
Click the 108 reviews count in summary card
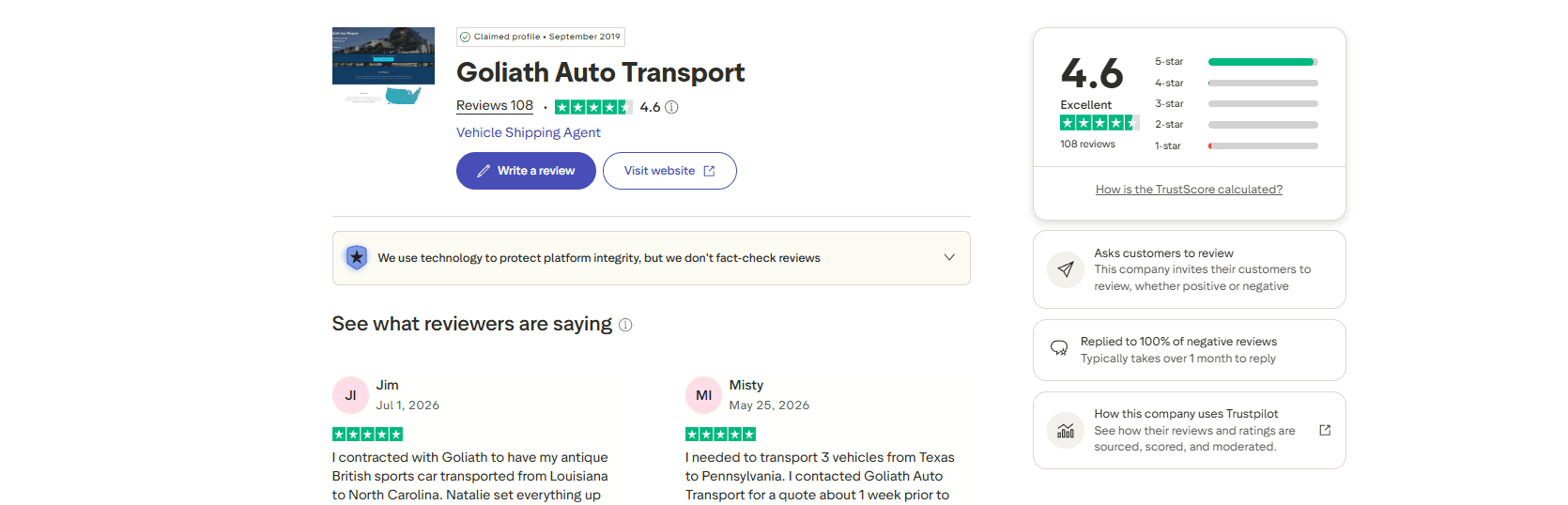pyautogui.click(x=1087, y=145)
